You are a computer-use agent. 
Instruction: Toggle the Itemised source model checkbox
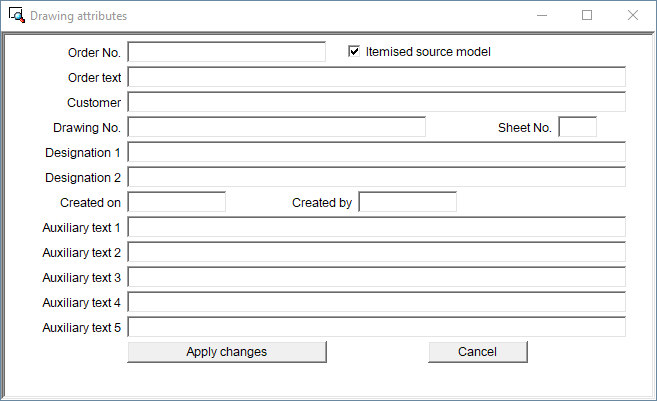click(x=354, y=52)
